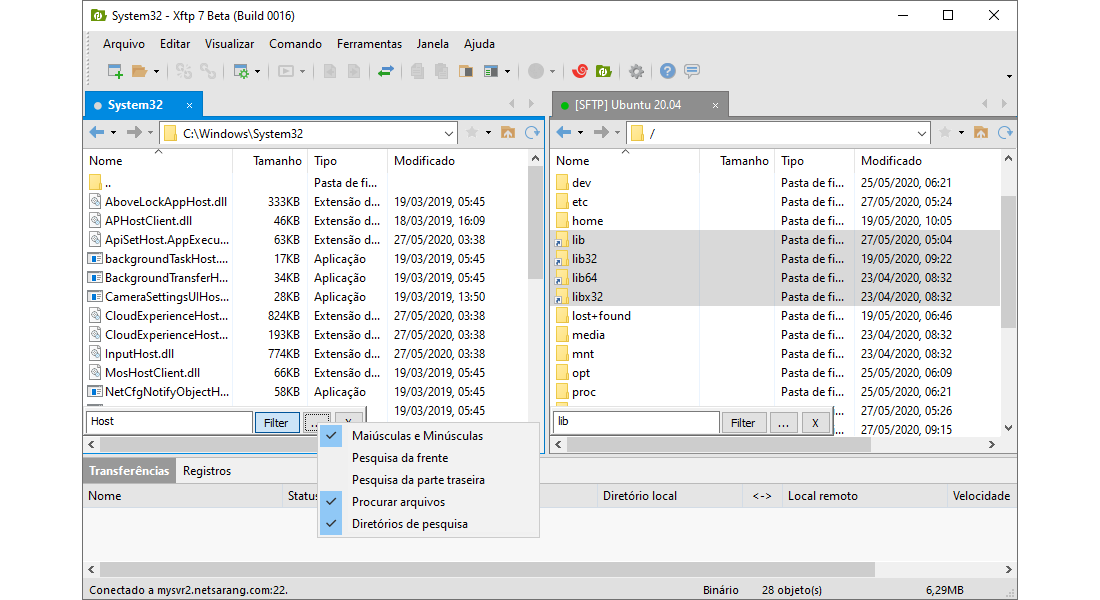The height and width of the screenshot is (600, 1100).
Task: Expand the window layout dropdown arrow
Action: [x=507, y=72]
